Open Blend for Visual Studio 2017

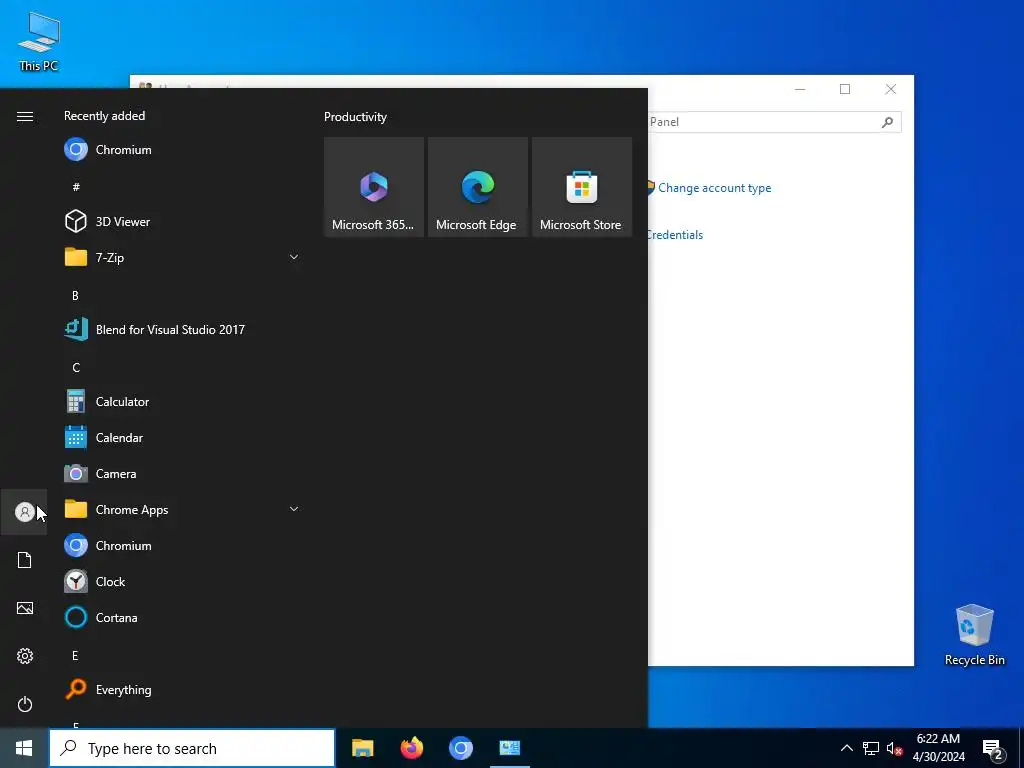click(x=182, y=330)
